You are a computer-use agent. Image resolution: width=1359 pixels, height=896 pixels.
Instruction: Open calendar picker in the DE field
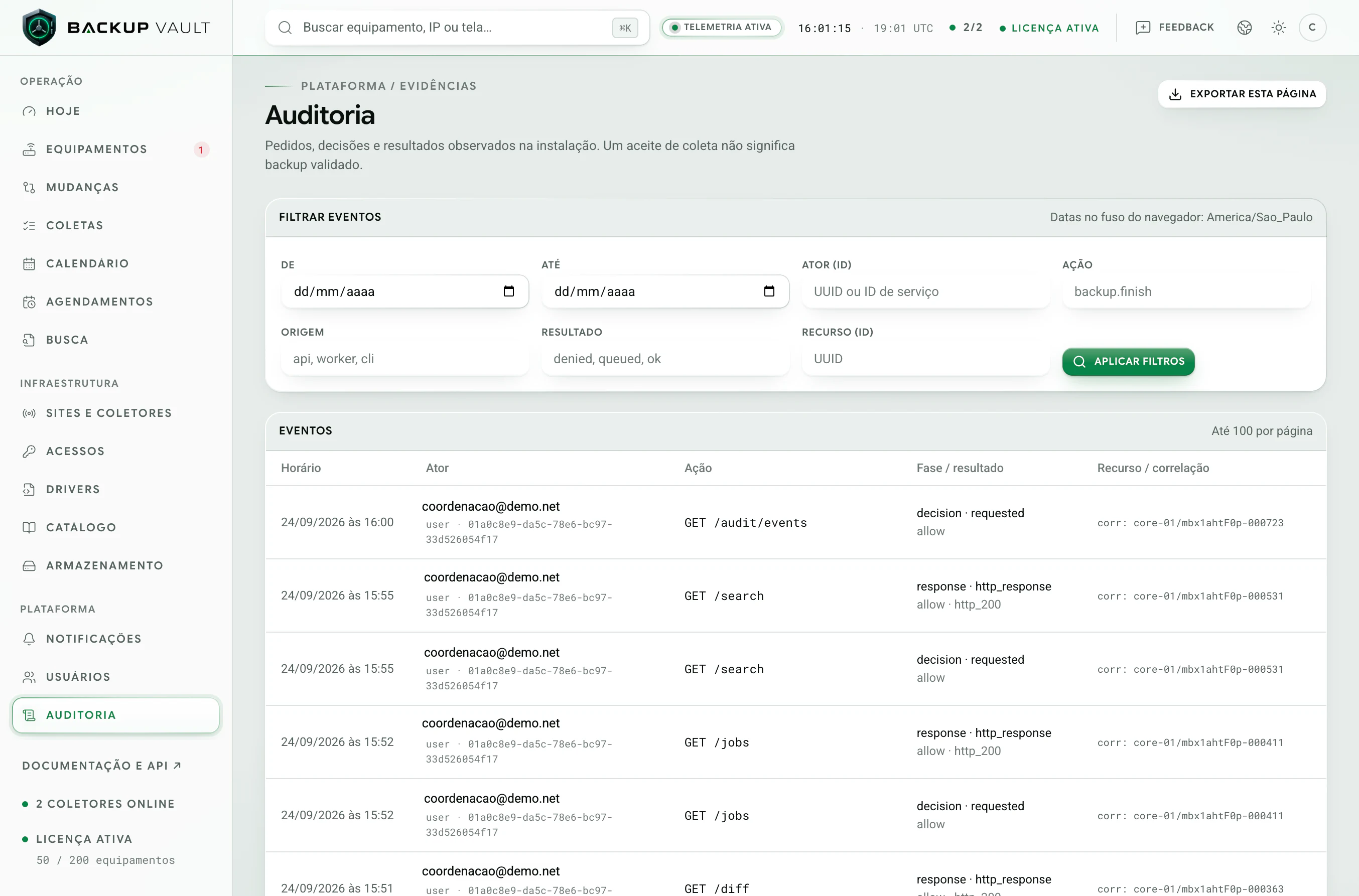[509, 291]
